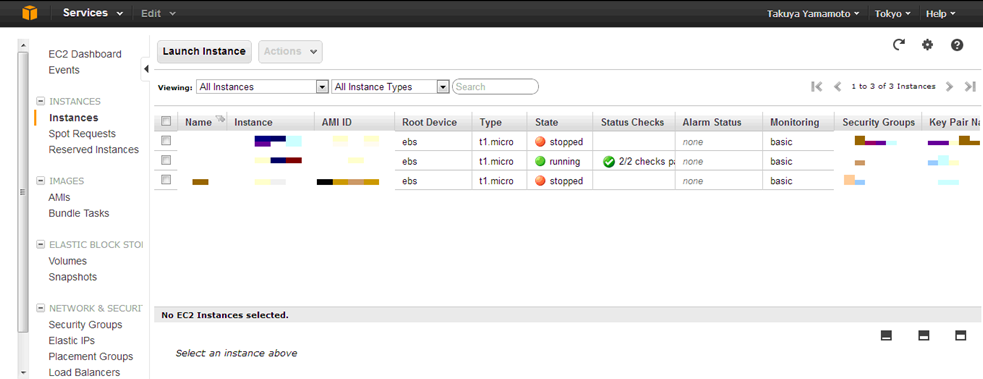This screenshot has width=983, height=379.
Task: Go to previous page of instances
Action: coord(837,86)
